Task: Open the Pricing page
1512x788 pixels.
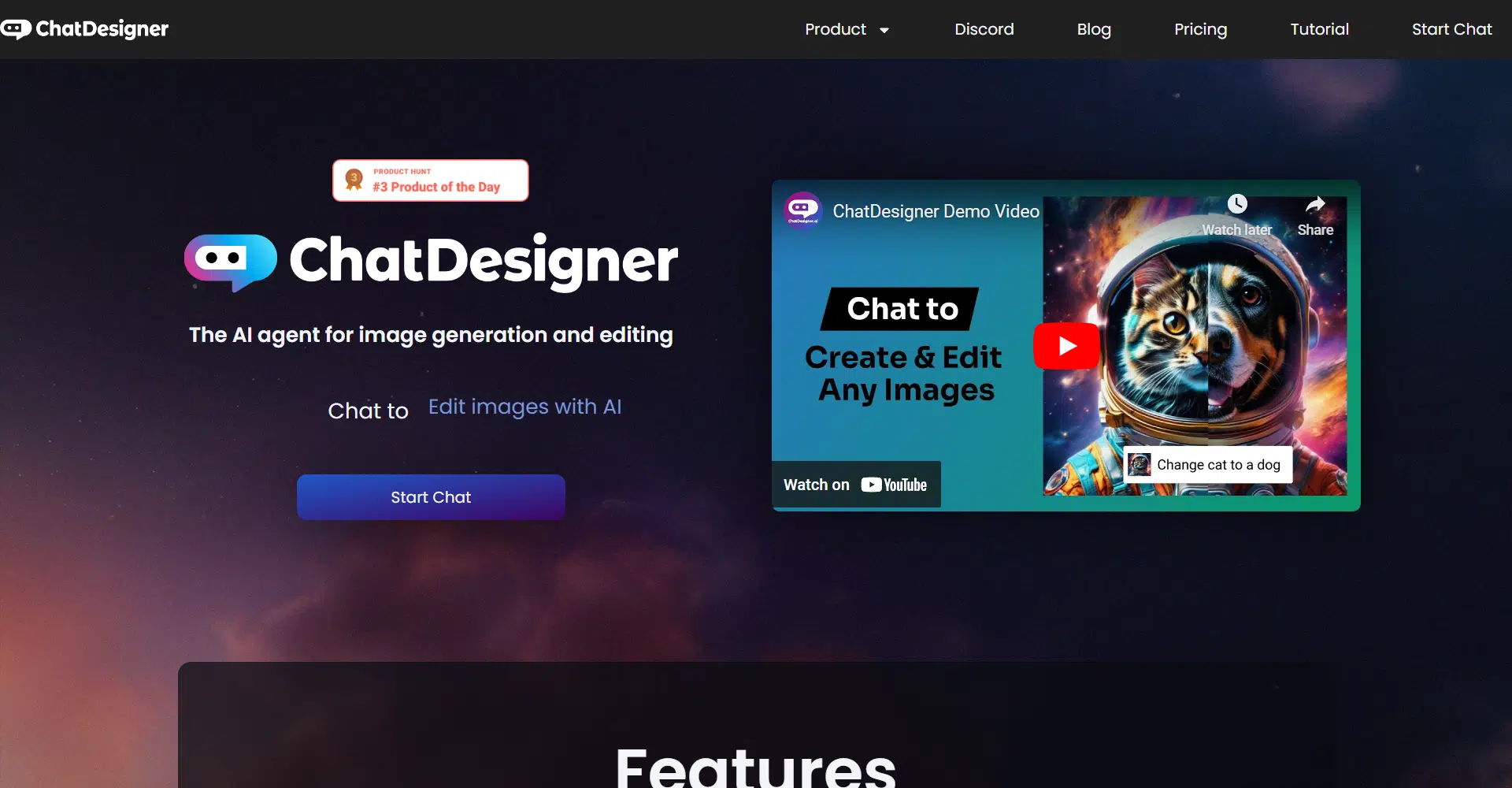Action: tap(1200, 29)
